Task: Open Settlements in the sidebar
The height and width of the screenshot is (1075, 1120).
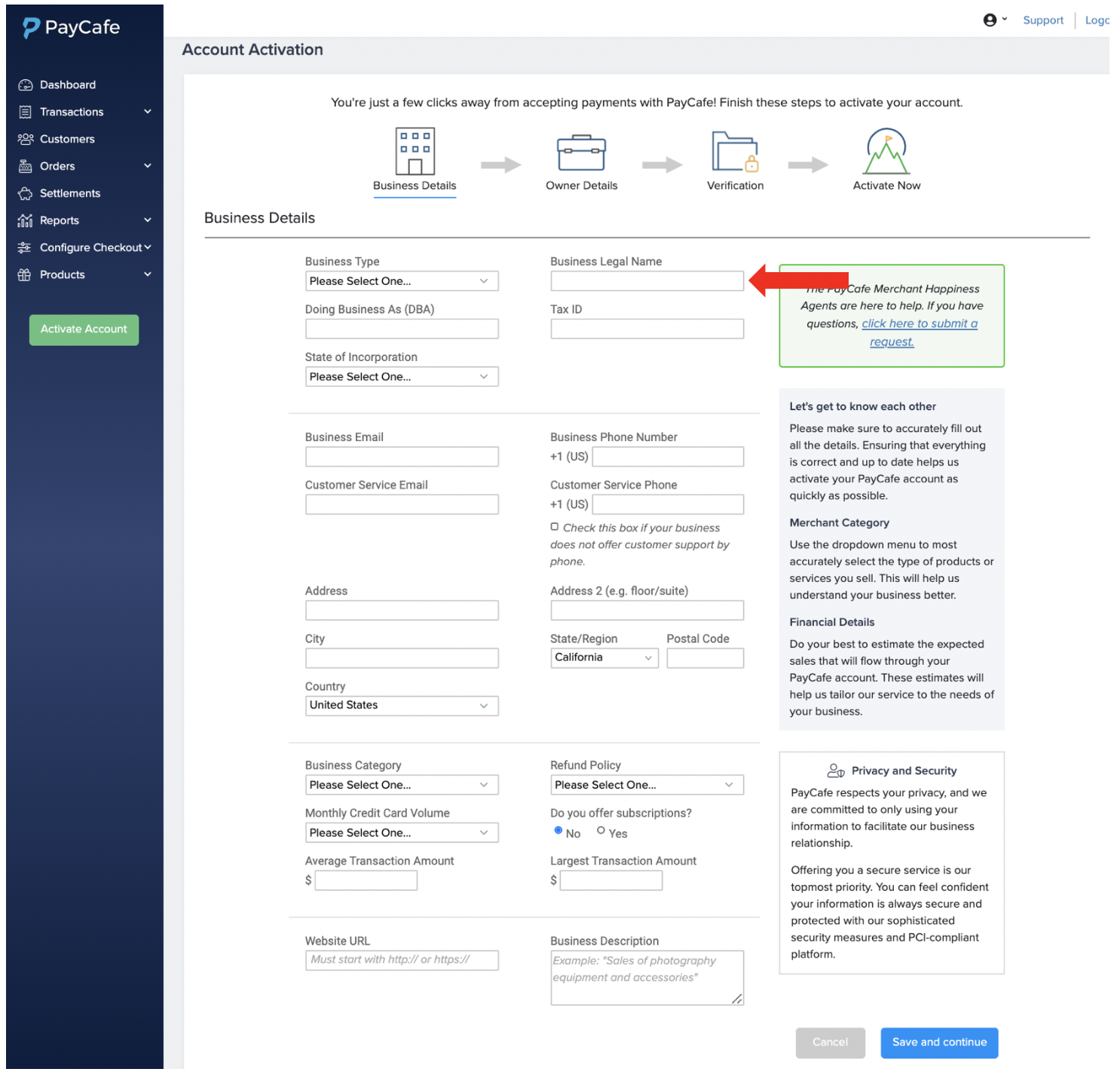Action: [x=70, y=194]
